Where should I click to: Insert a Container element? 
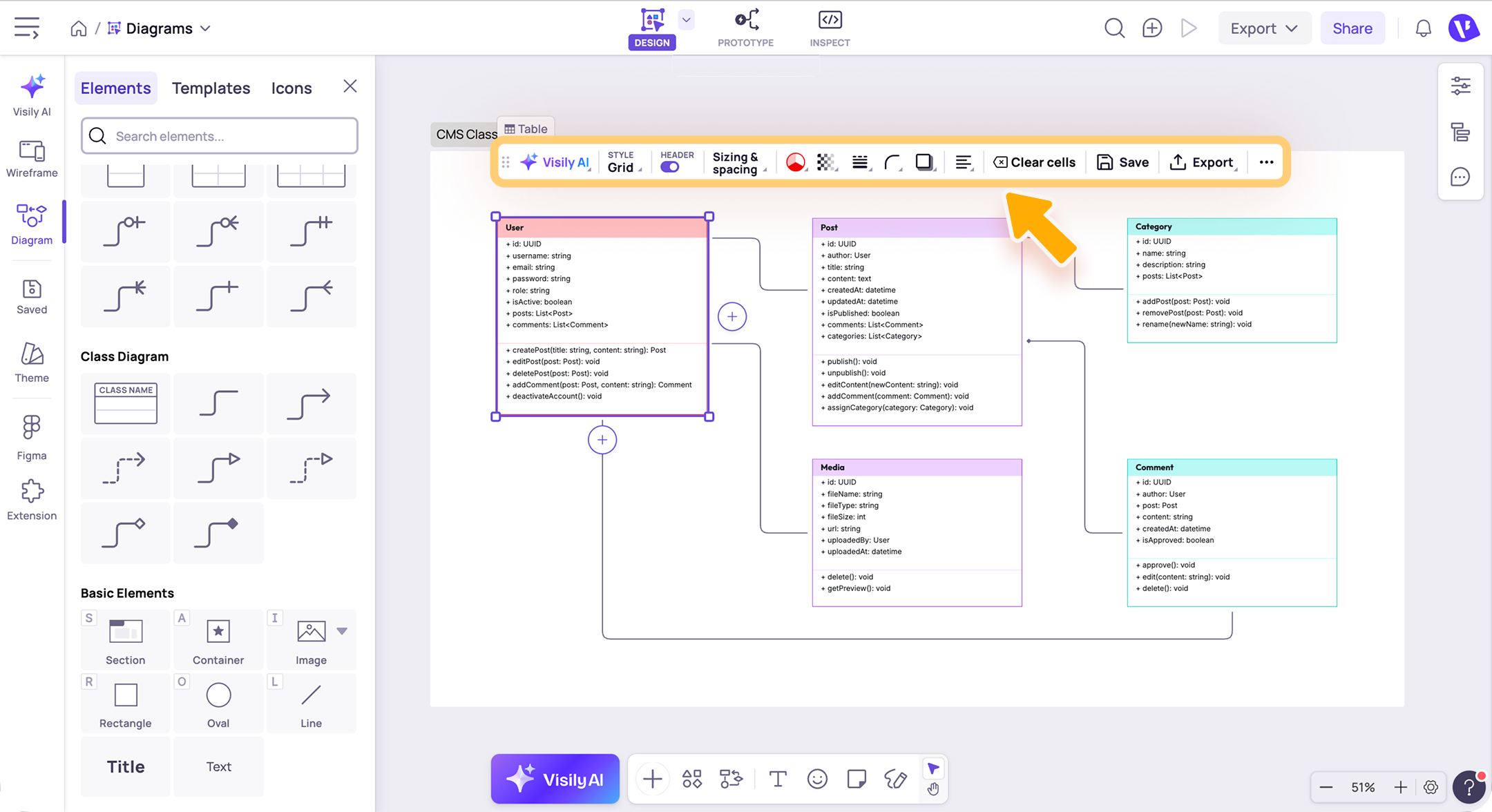coord(218,639)
